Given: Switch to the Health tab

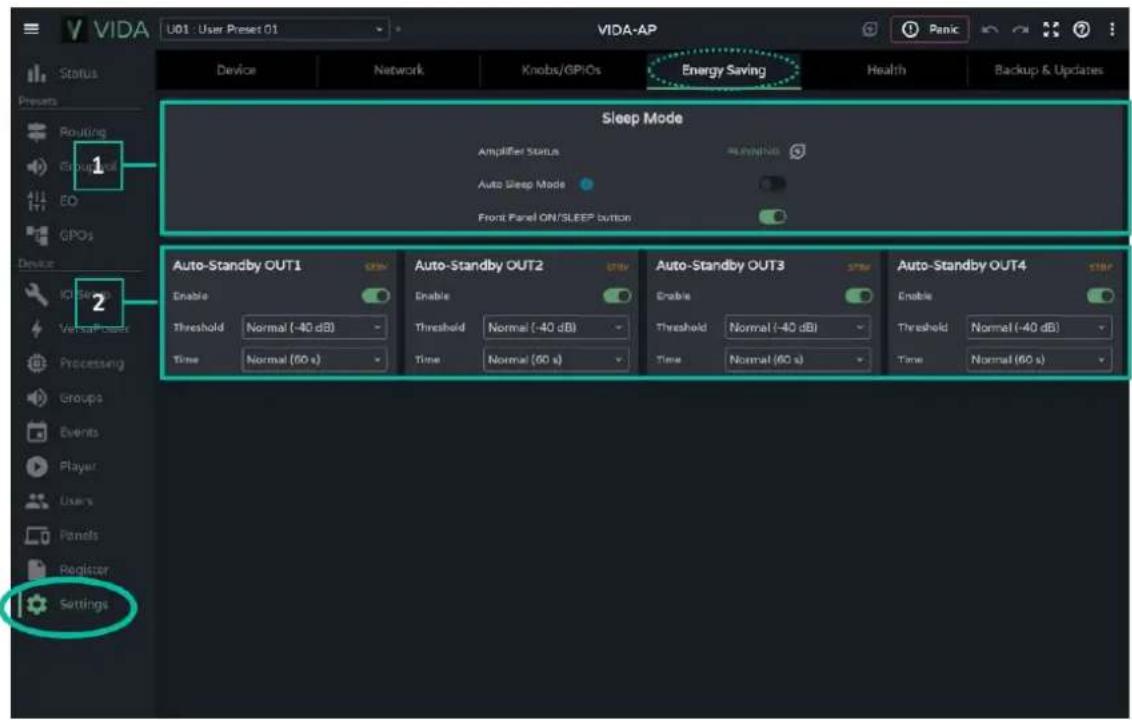Looking at the screenshot, I should tap(886, 70).
